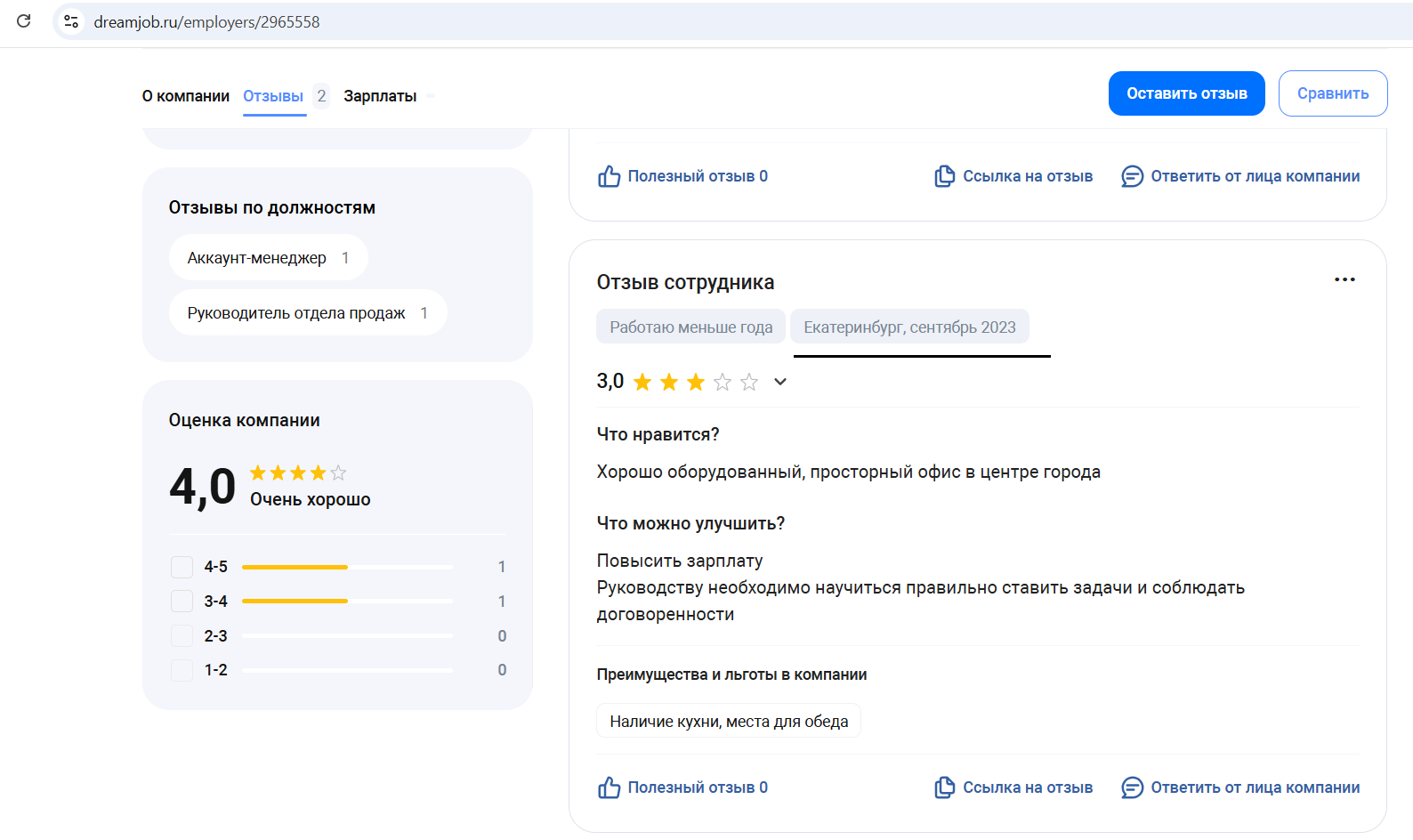Viewport: 1413px width, 840px height.
Task: Click company reply chat icon in top review
Action: coord(1132,176)
